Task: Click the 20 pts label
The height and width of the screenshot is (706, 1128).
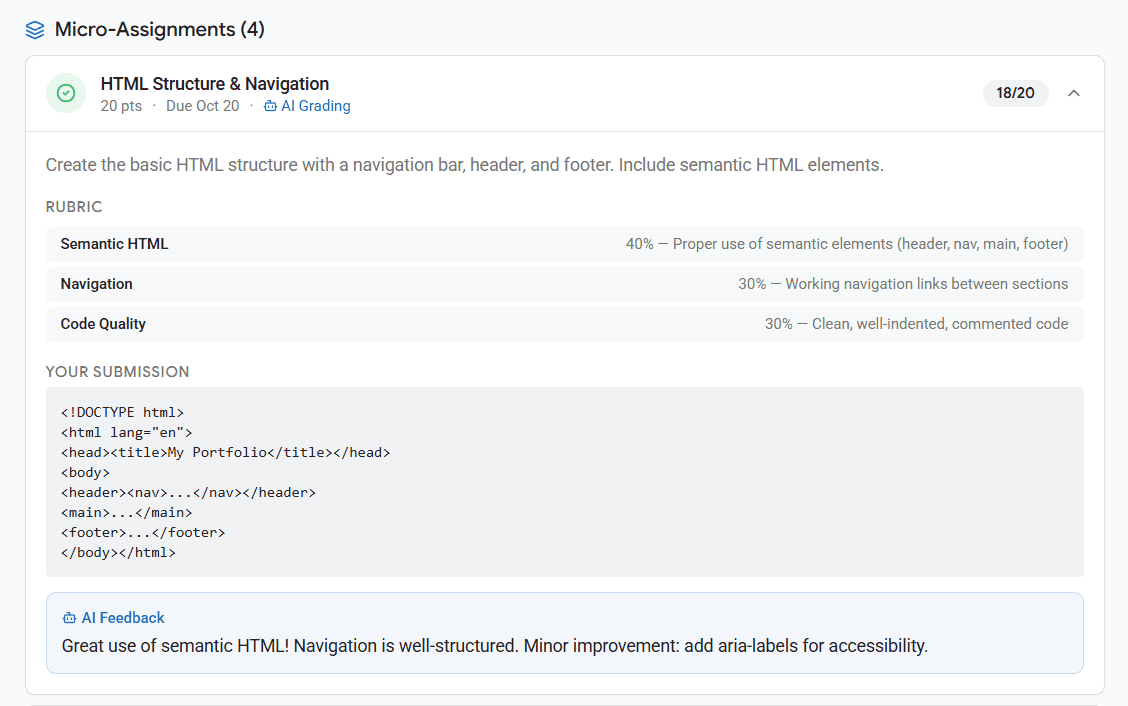Action: coord(121,106)
